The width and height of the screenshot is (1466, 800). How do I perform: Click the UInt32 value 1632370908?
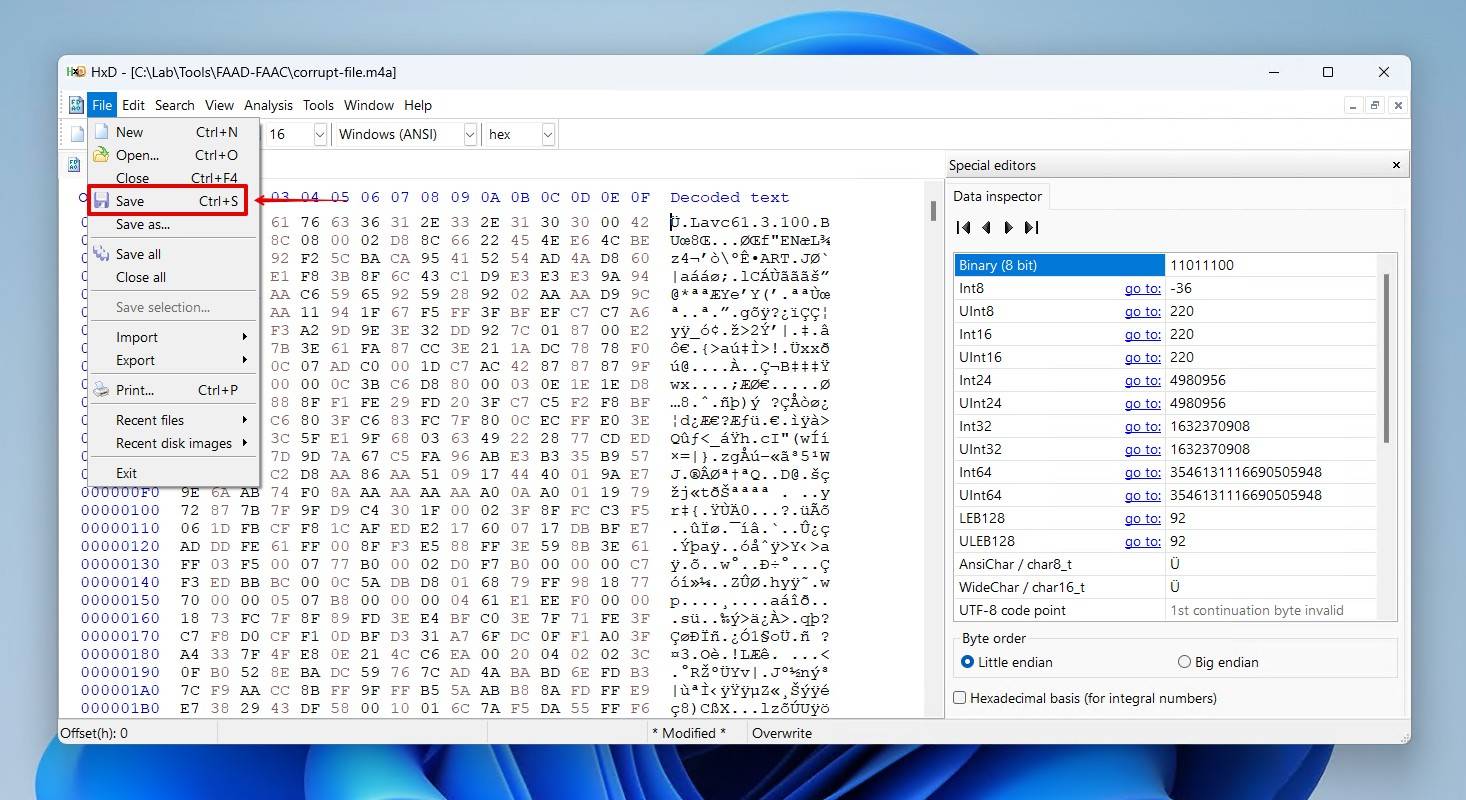point(1210,449)
